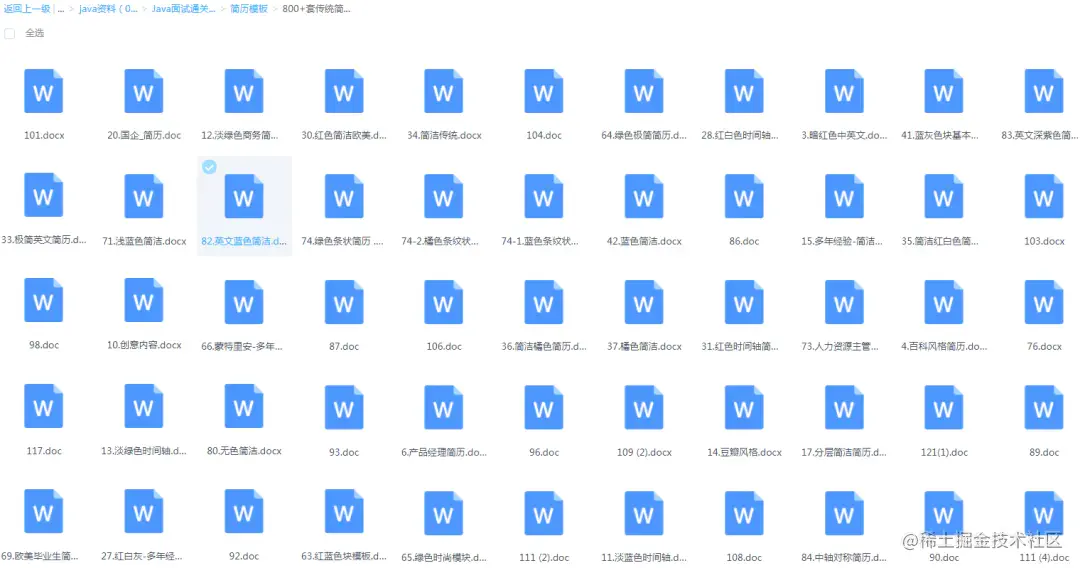The height and width of the screenshot is (568, 1080).
Task: Open the Java资料 breadcrumb folder
Action: (108, 9)
